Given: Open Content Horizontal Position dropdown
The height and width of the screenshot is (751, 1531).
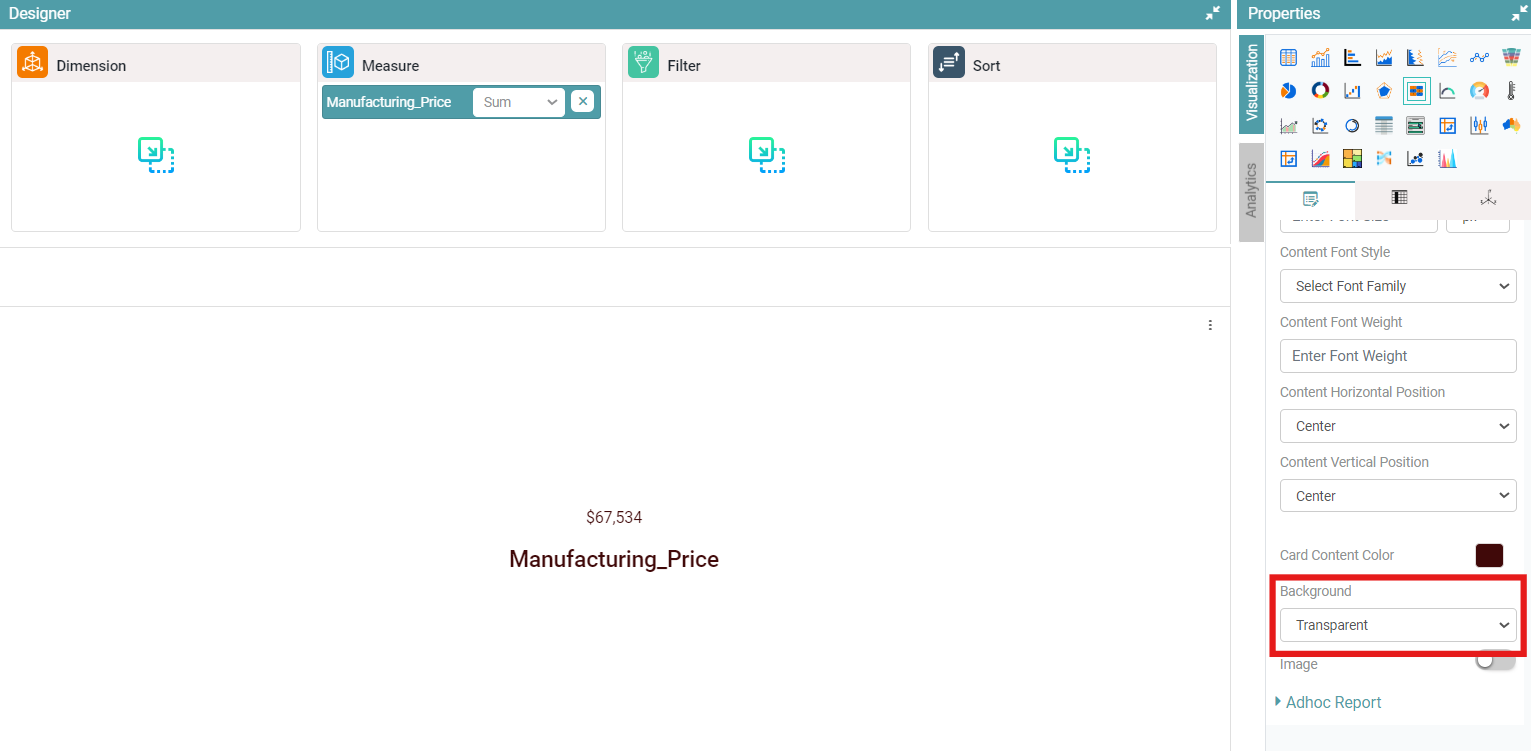Looking at the screenshot, I should pyautogui.click(x=1397, y=426).
